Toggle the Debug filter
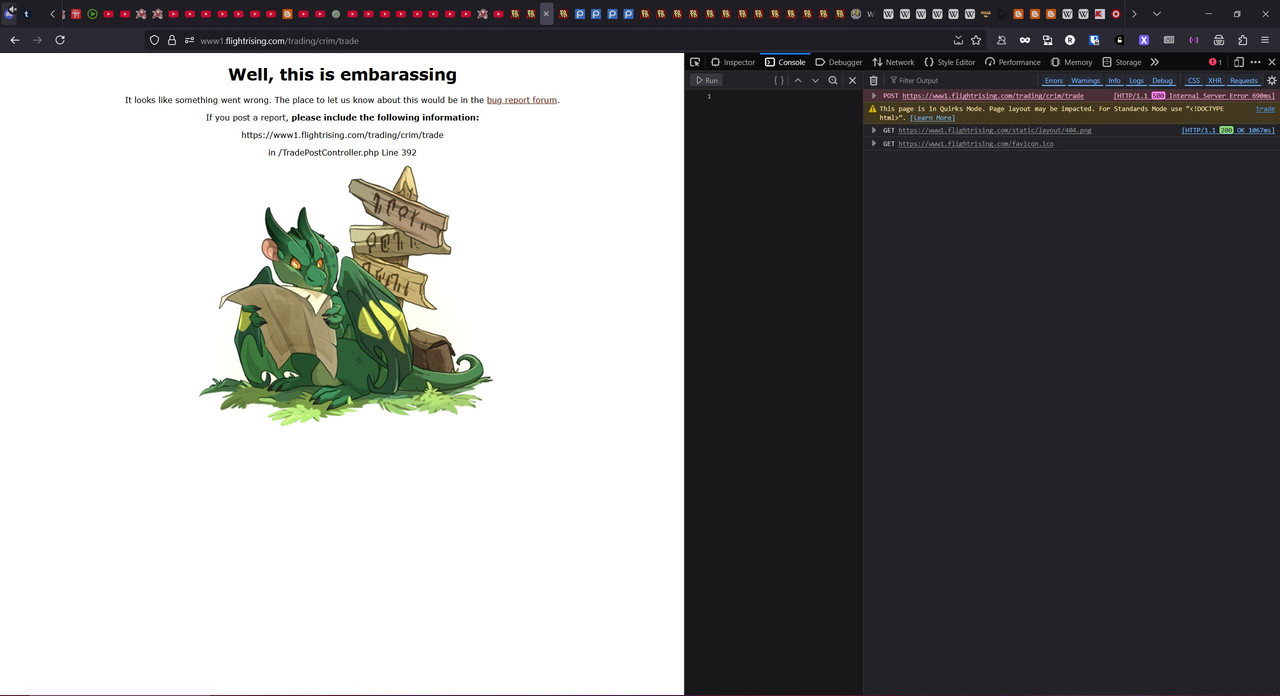 click(1162, 80)
